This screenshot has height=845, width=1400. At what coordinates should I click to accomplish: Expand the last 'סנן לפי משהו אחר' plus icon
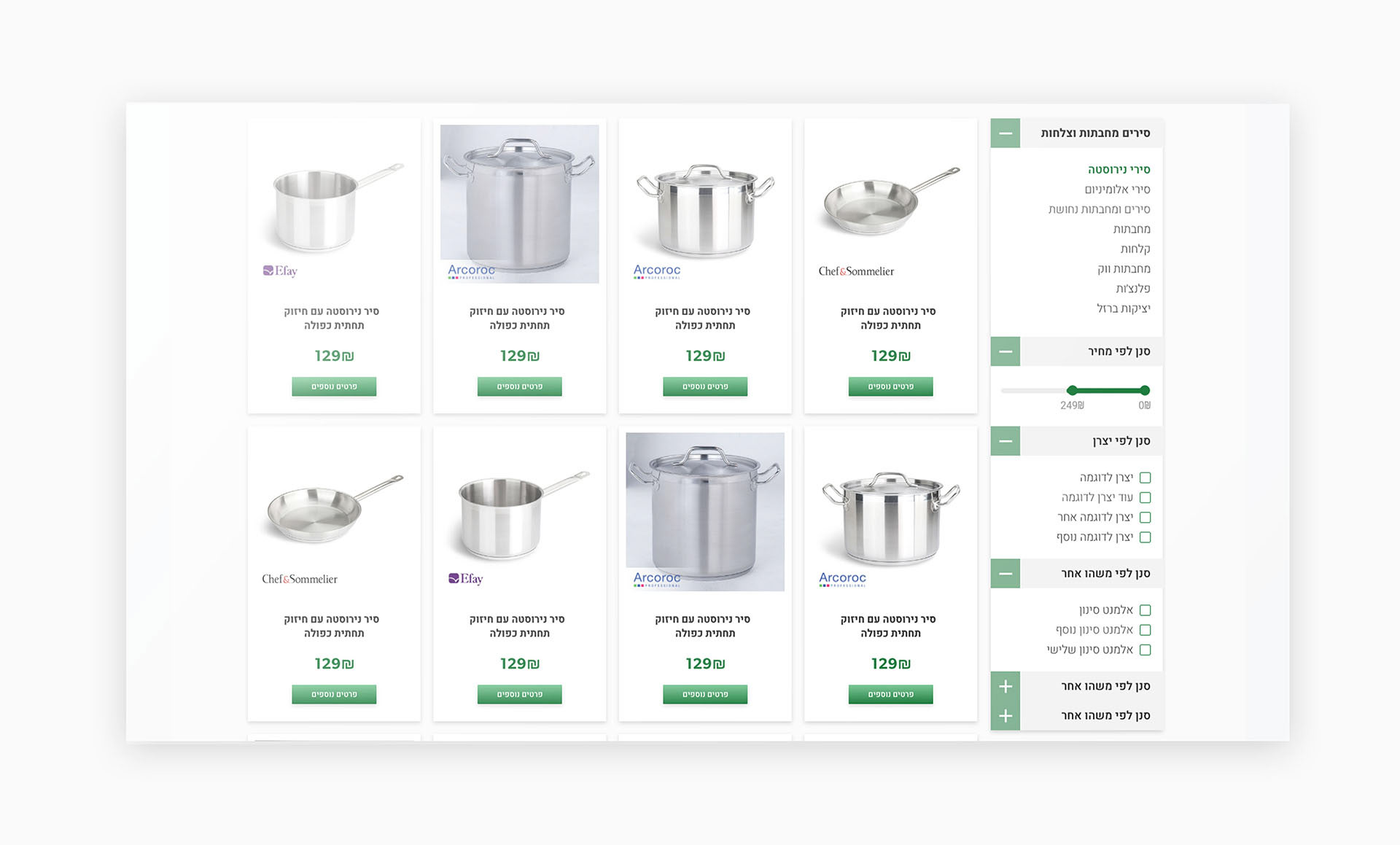tap(1006, 716)
